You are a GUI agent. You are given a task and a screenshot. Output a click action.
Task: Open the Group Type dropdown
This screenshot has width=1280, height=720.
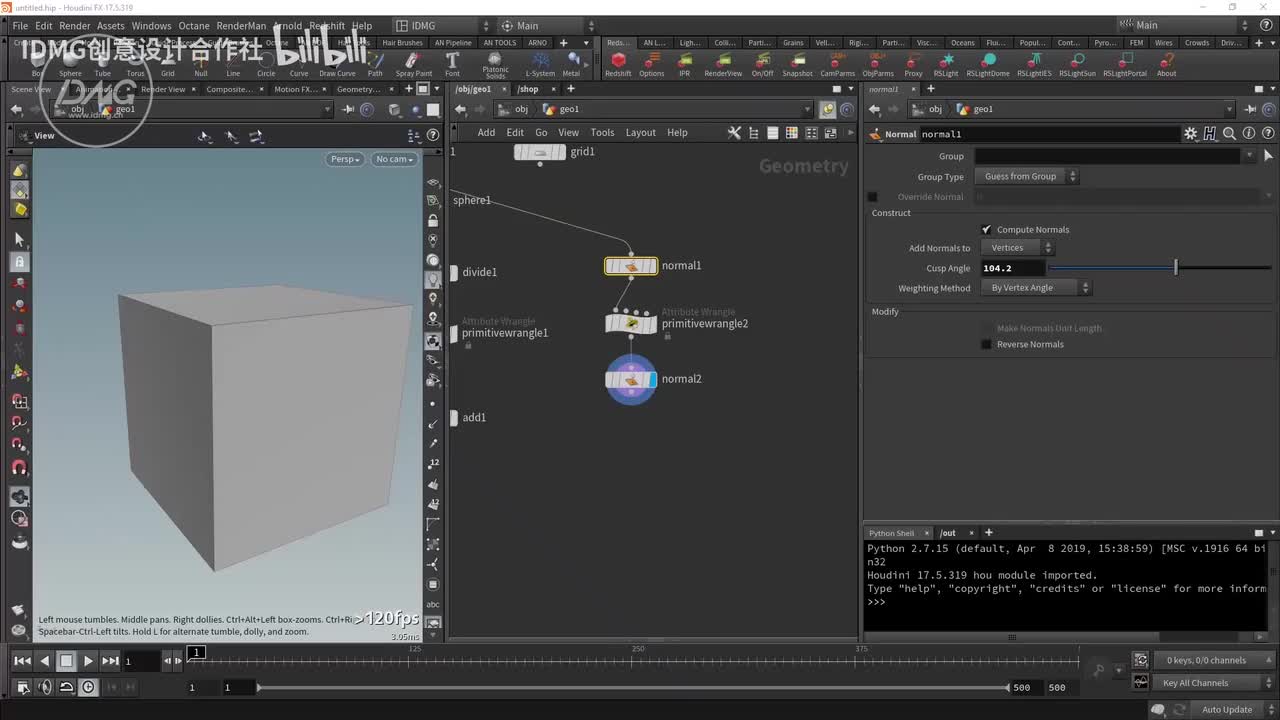[x=1027, y=177]
